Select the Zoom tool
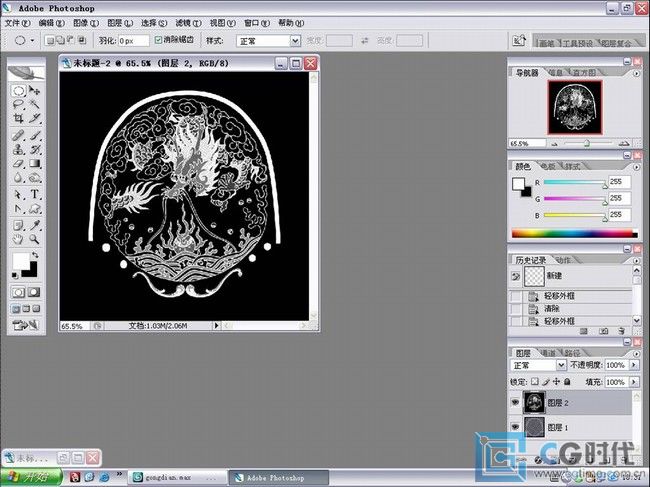The height and width of the screenshot is (487, 650). 35,239
